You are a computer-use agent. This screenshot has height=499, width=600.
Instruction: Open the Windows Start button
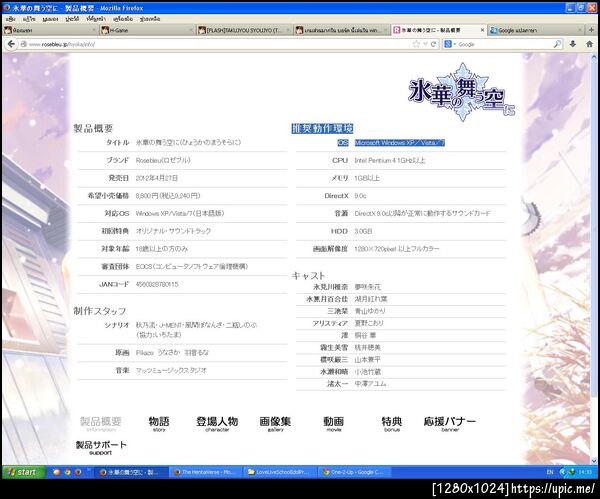coord(24,472)
